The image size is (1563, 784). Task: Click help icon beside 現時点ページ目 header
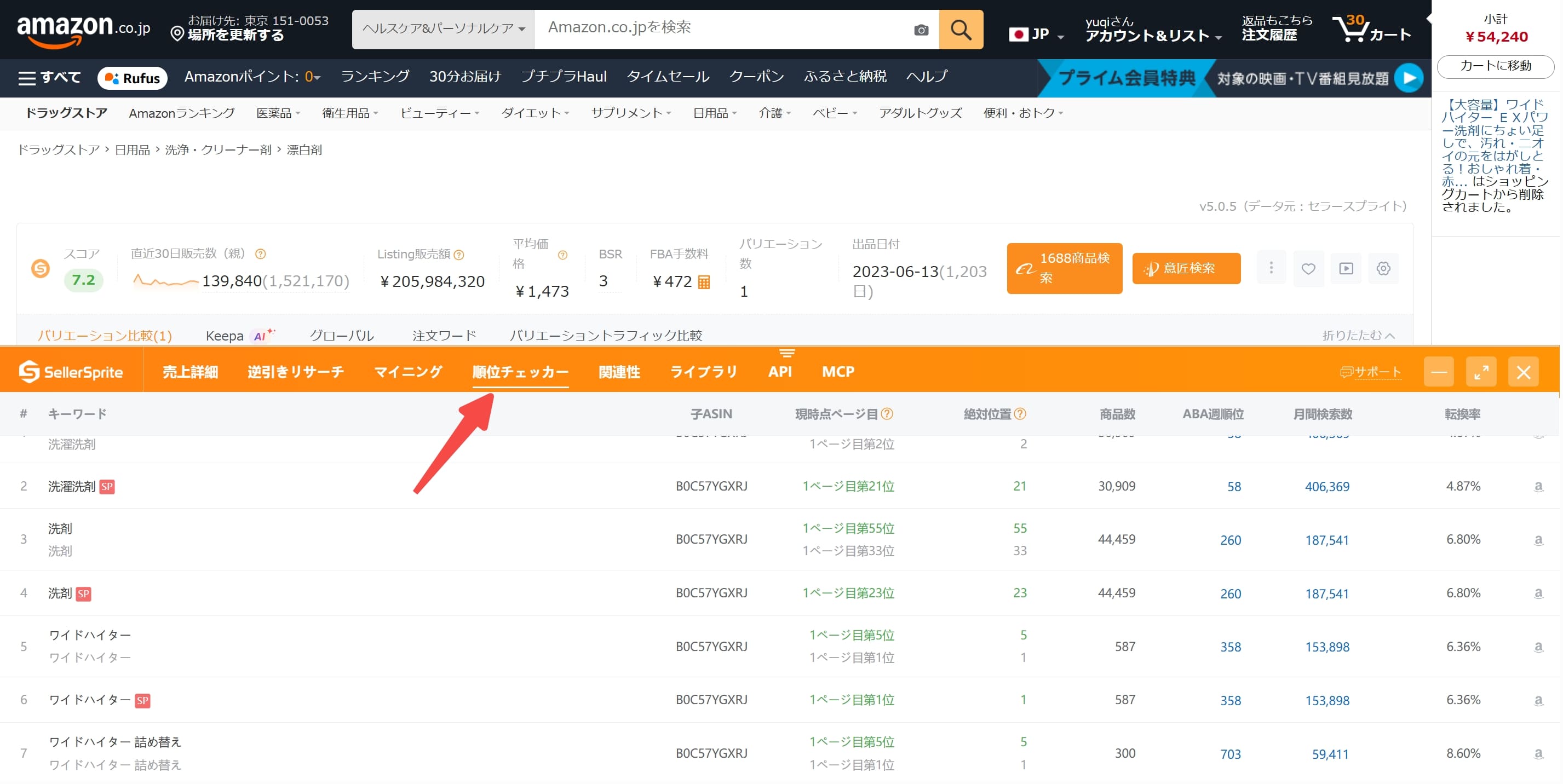tap(888, 414)
